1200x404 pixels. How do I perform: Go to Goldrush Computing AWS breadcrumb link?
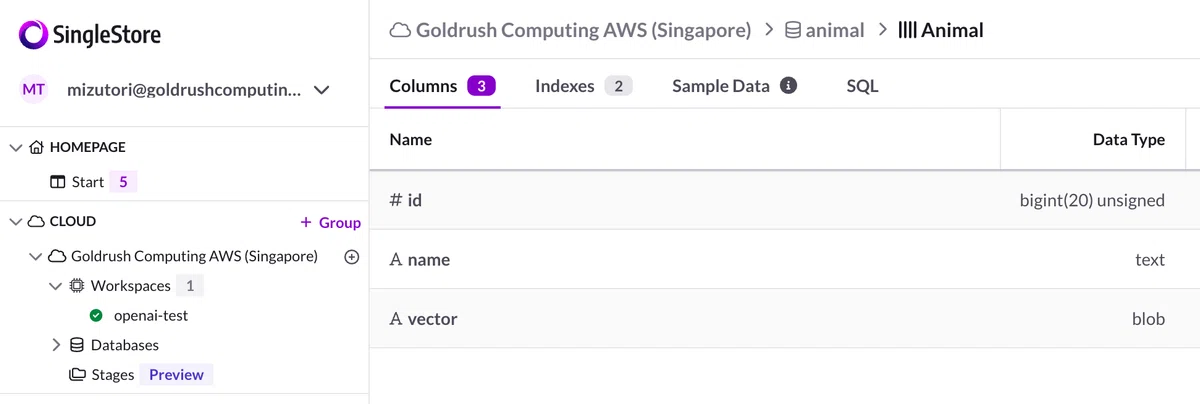click(x=583, y=30)
